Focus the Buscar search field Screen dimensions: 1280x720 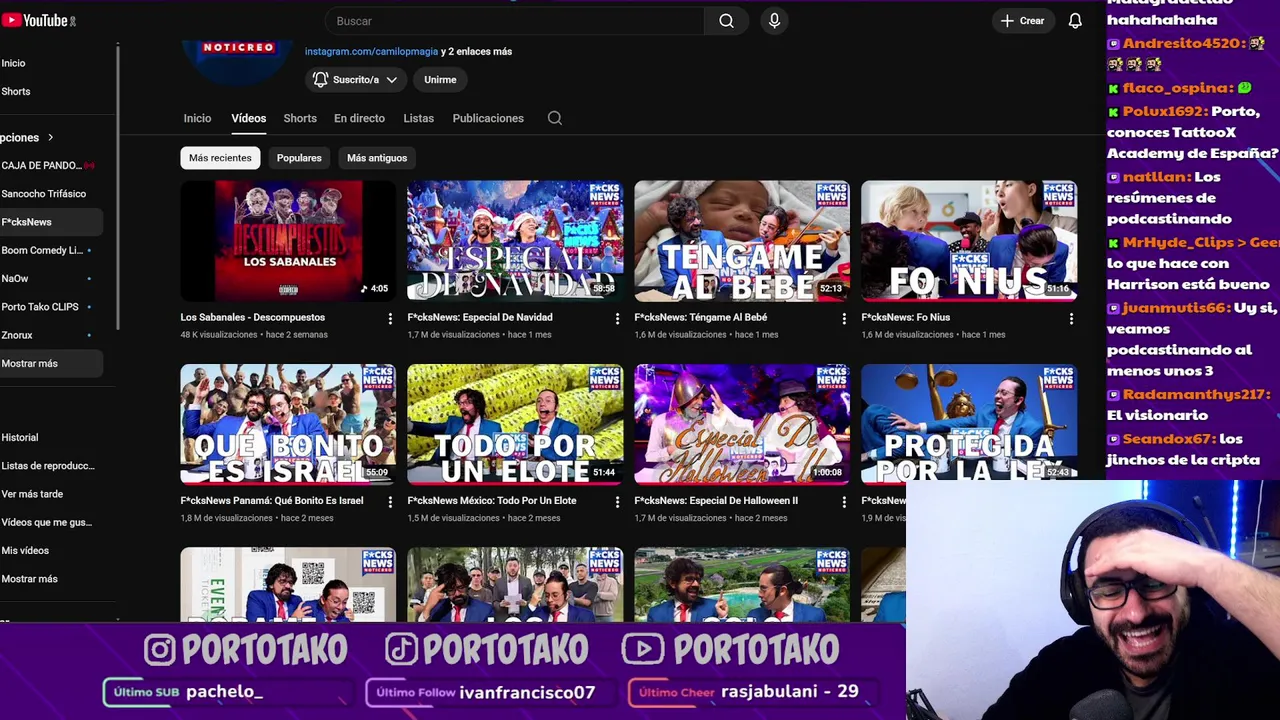[x=515, y=21]
